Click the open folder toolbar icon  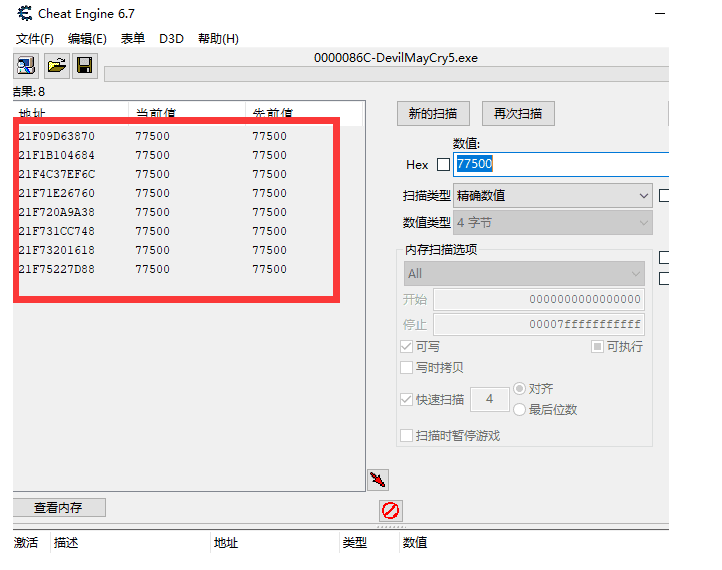57,66
